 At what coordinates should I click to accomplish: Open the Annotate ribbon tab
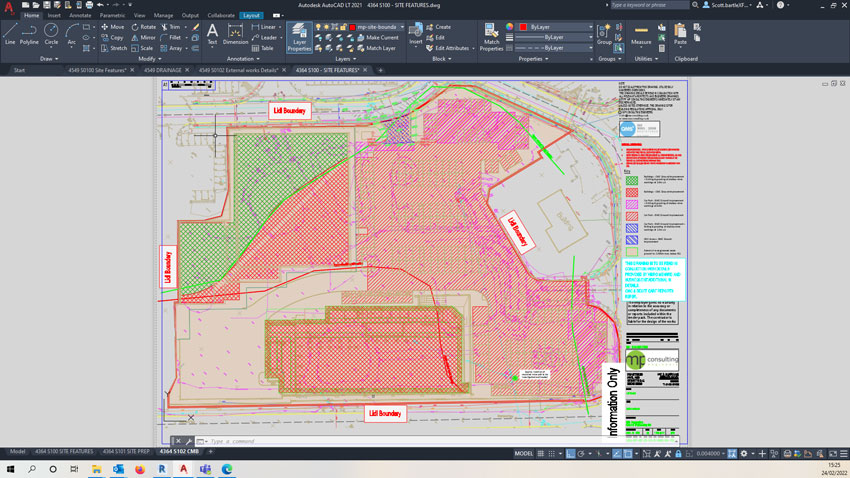80,16
